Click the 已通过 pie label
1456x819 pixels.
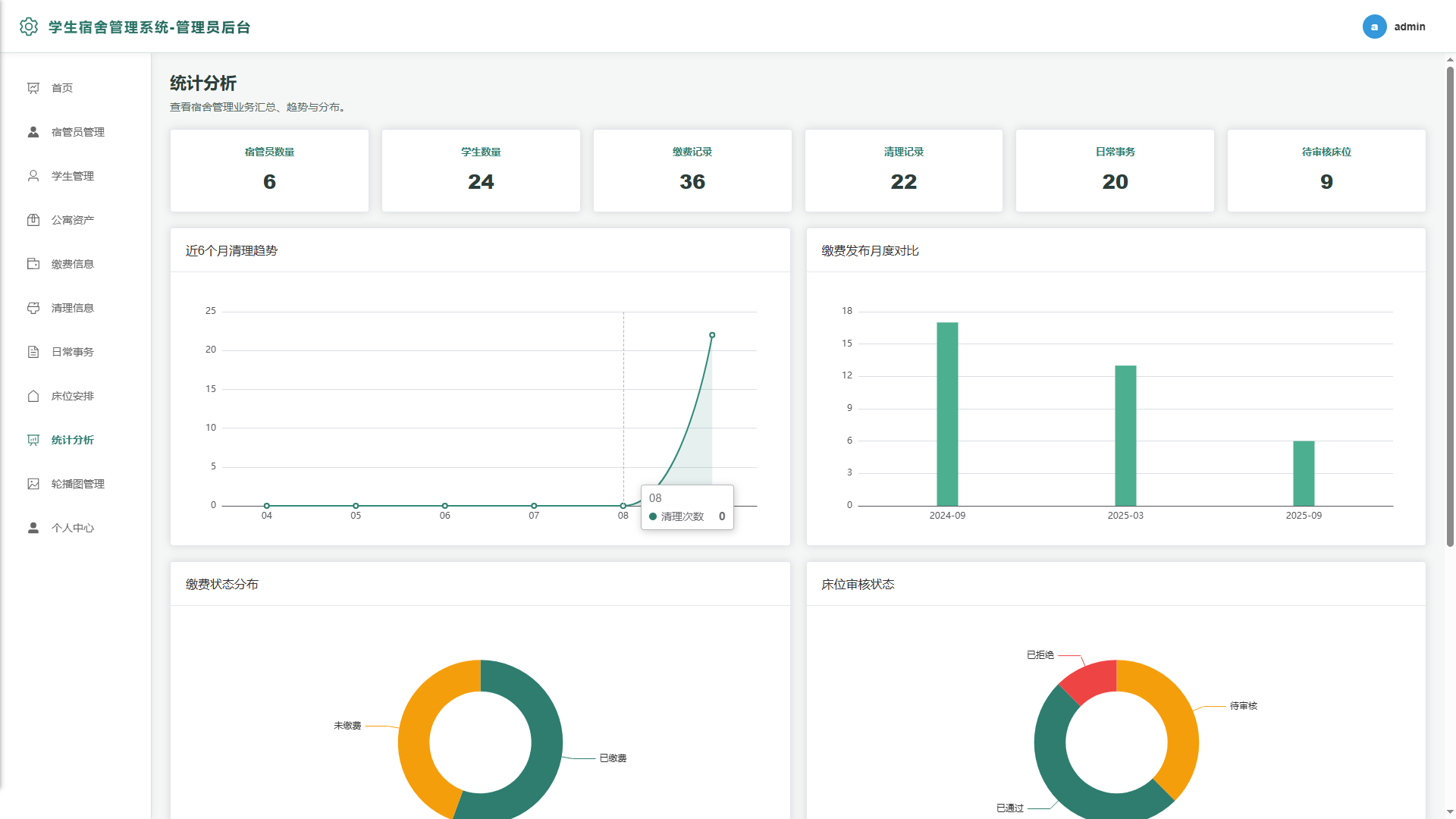[x=1010, y=808]
